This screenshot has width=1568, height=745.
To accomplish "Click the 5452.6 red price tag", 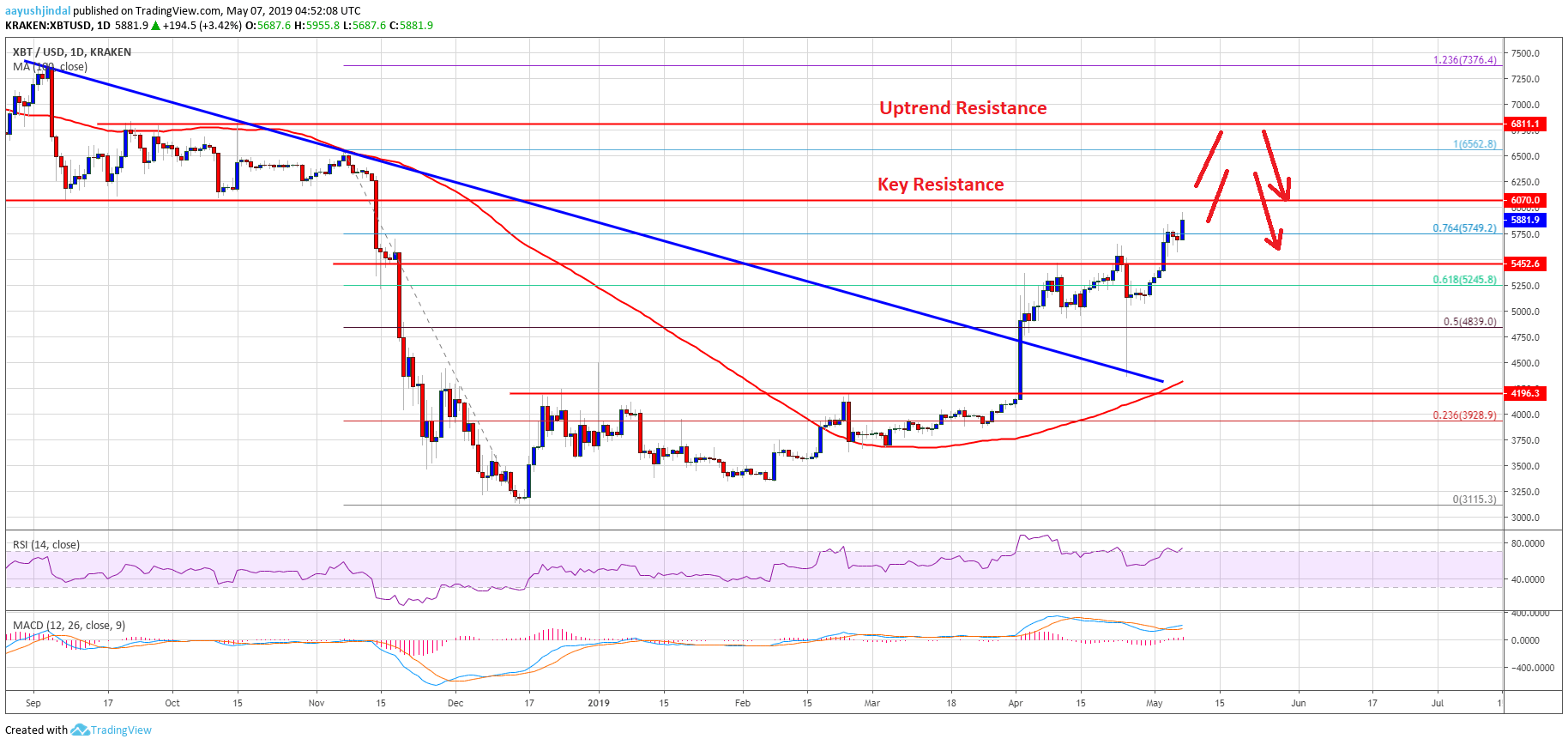I will [1525, 263].
